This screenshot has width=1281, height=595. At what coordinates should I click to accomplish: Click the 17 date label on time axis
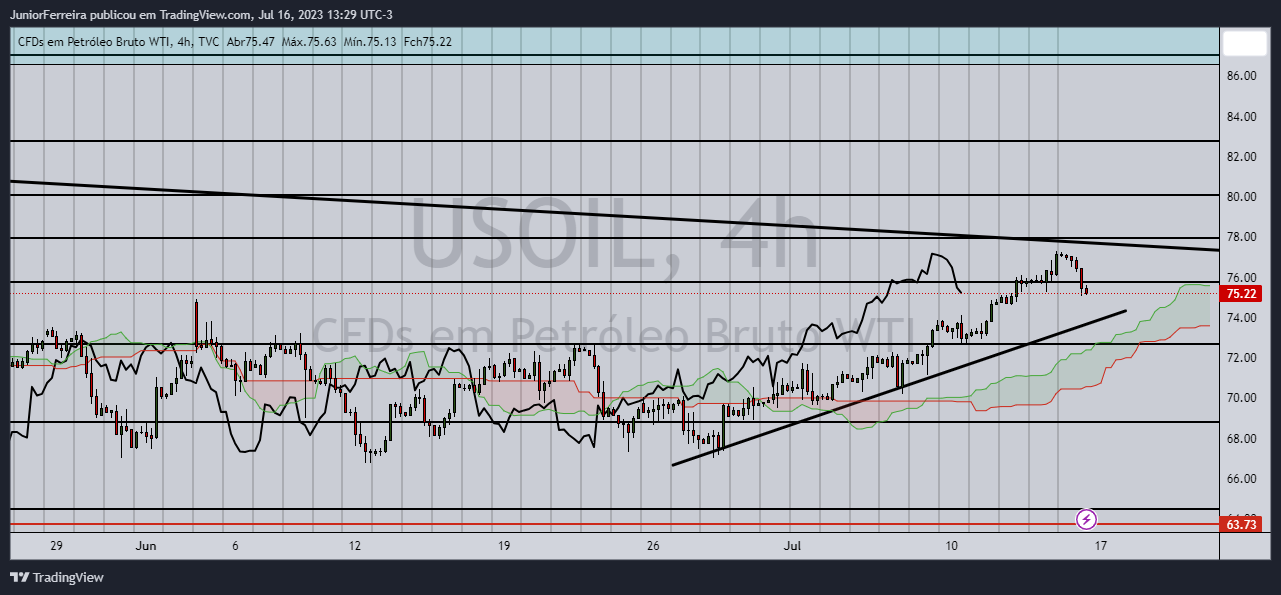tap(1101, 546)
